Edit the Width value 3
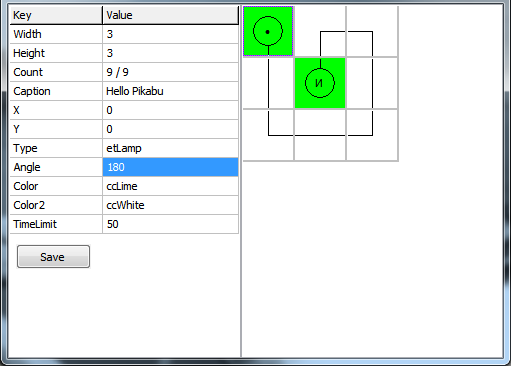This screenshot has height=366, width=511. 171,34
